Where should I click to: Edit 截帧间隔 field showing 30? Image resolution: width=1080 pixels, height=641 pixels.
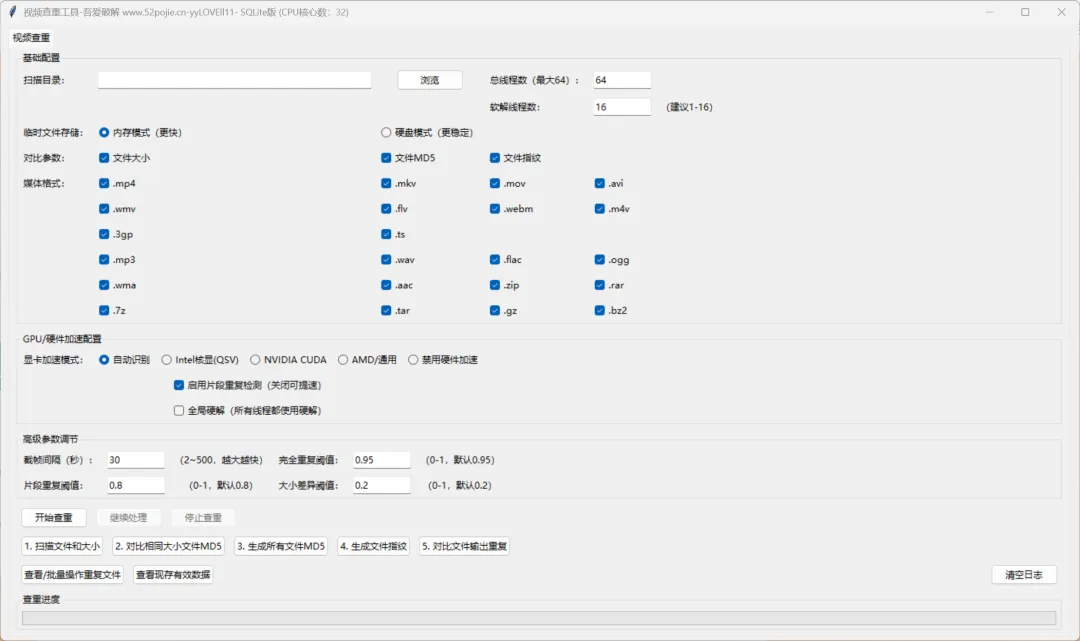click(136, 460)
